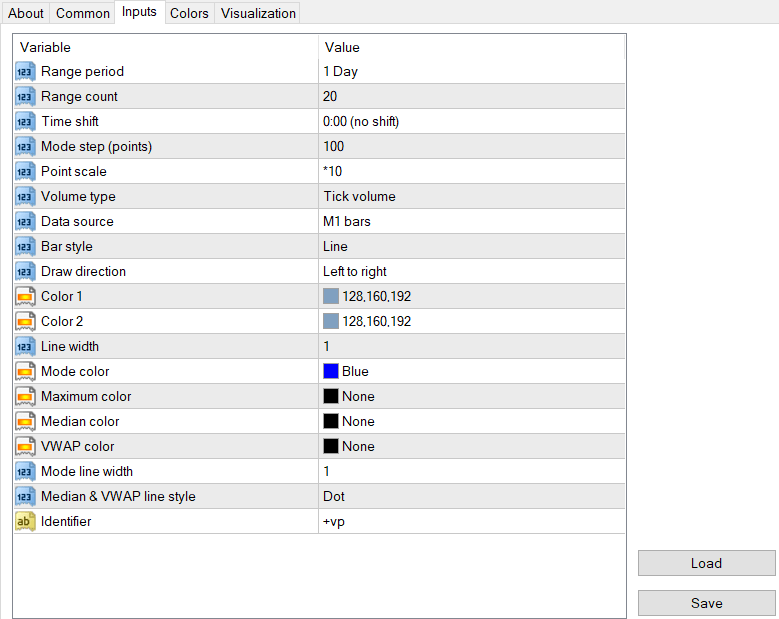Select the Inputs tab
Viewport: 779px width, 619px height.
(139, 11)
